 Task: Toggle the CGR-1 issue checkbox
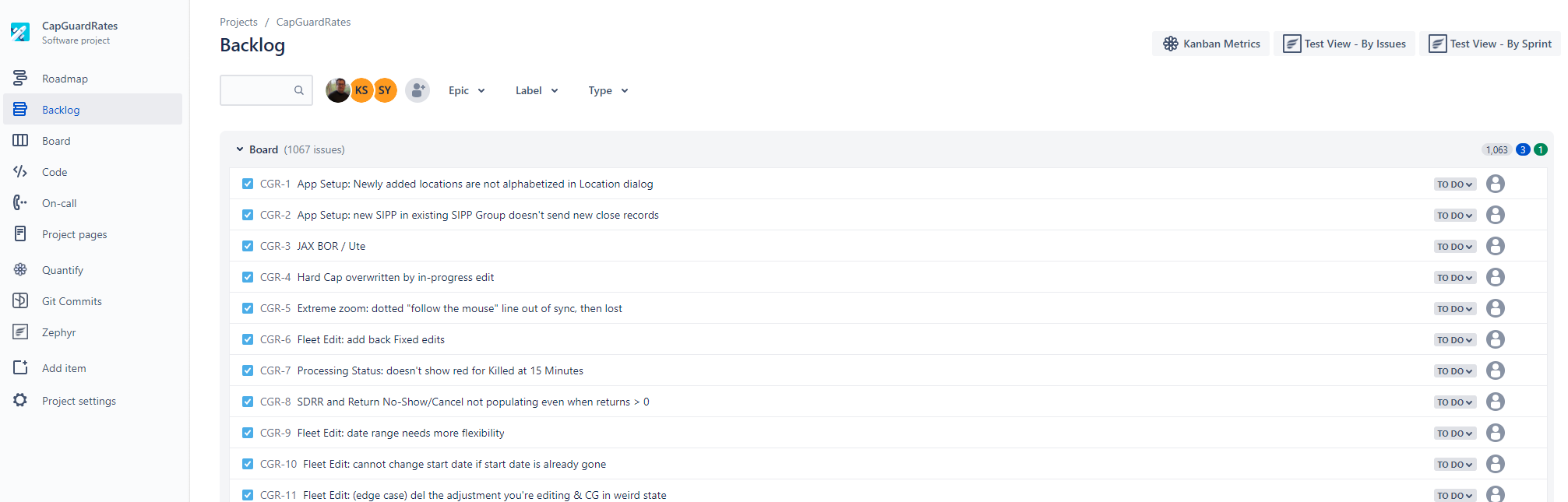click(248, 184)
